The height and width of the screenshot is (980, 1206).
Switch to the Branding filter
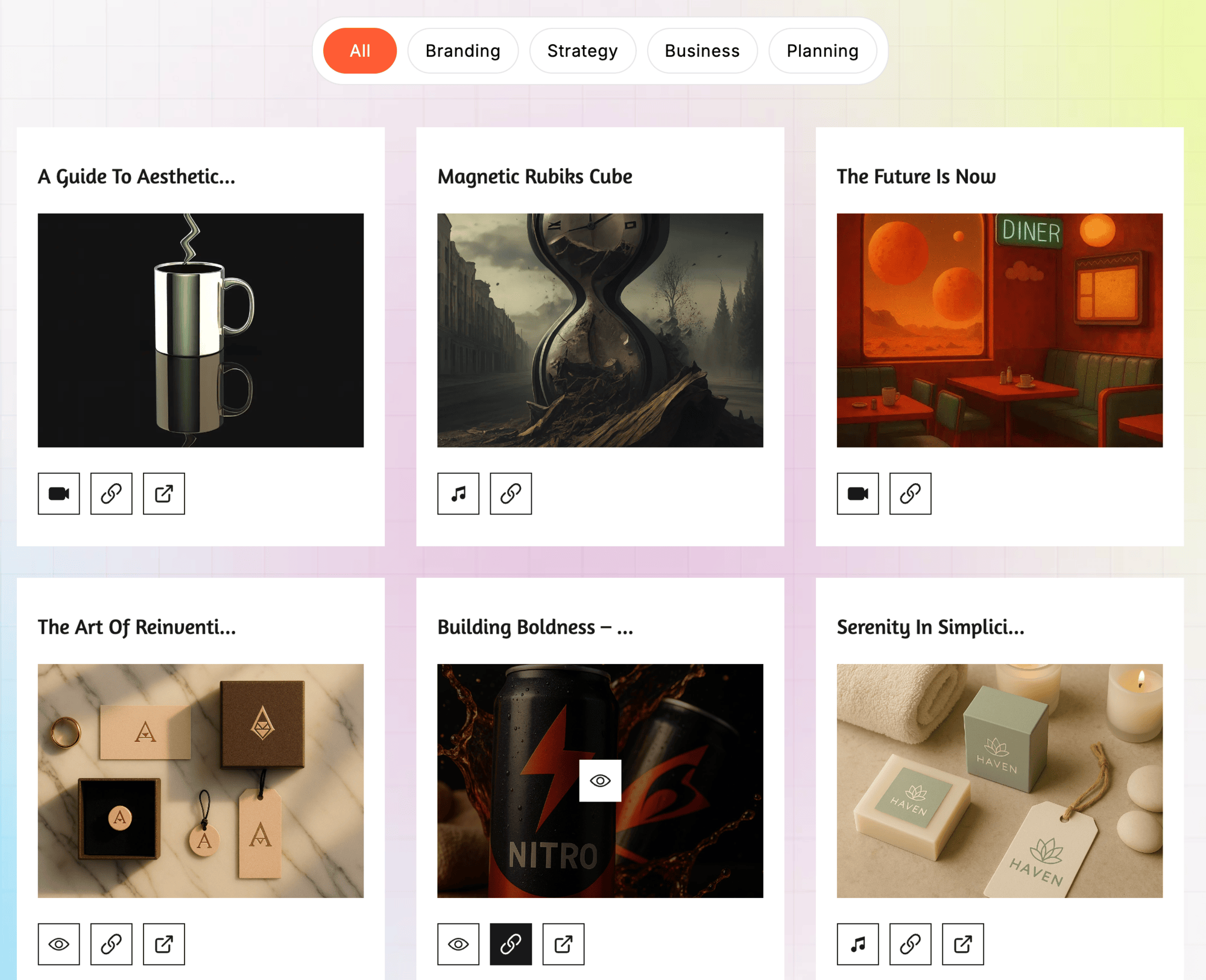point(463,51)
